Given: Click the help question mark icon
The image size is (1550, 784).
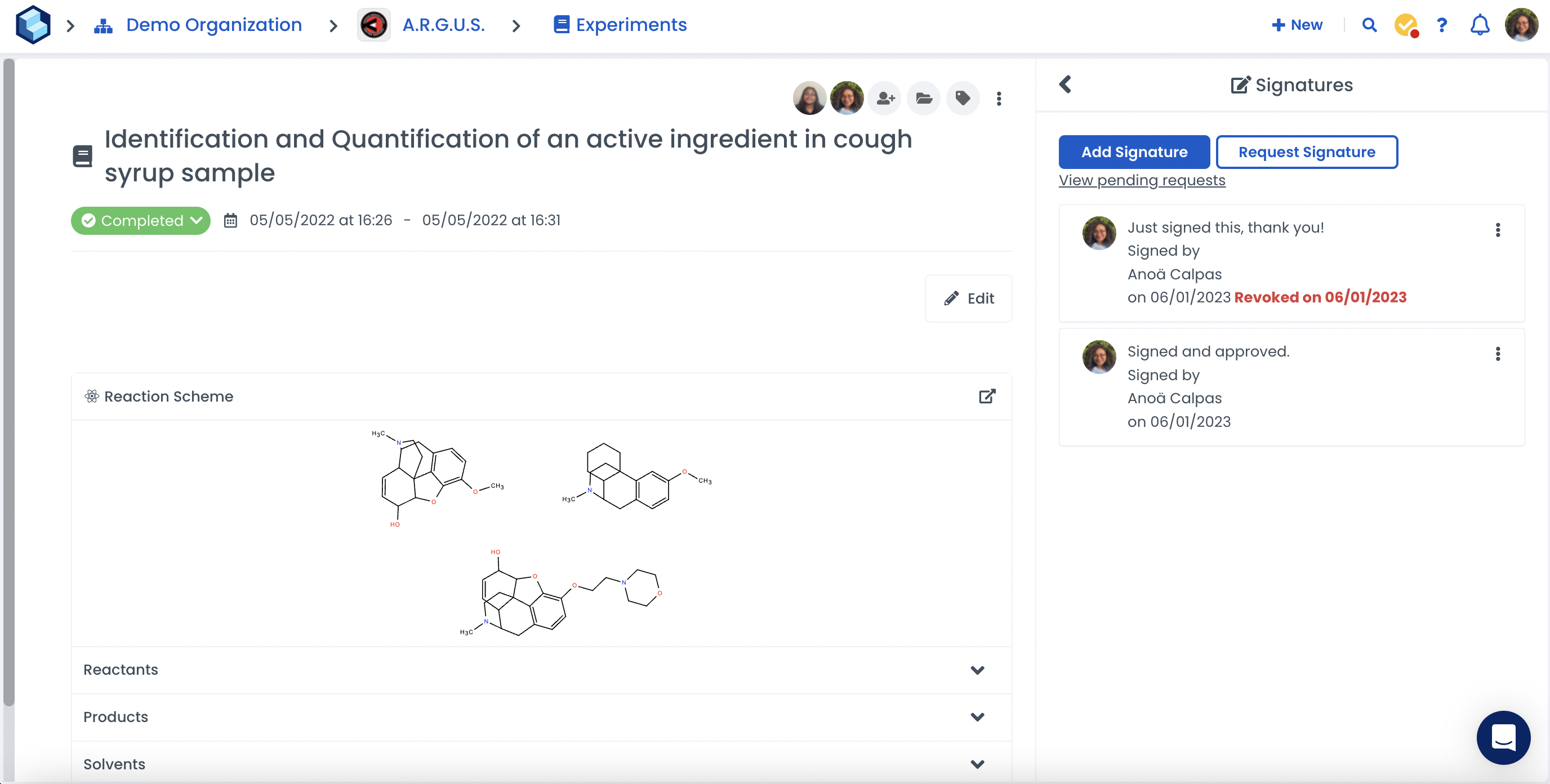Looking at the screenshot, I should (1442, 25).
